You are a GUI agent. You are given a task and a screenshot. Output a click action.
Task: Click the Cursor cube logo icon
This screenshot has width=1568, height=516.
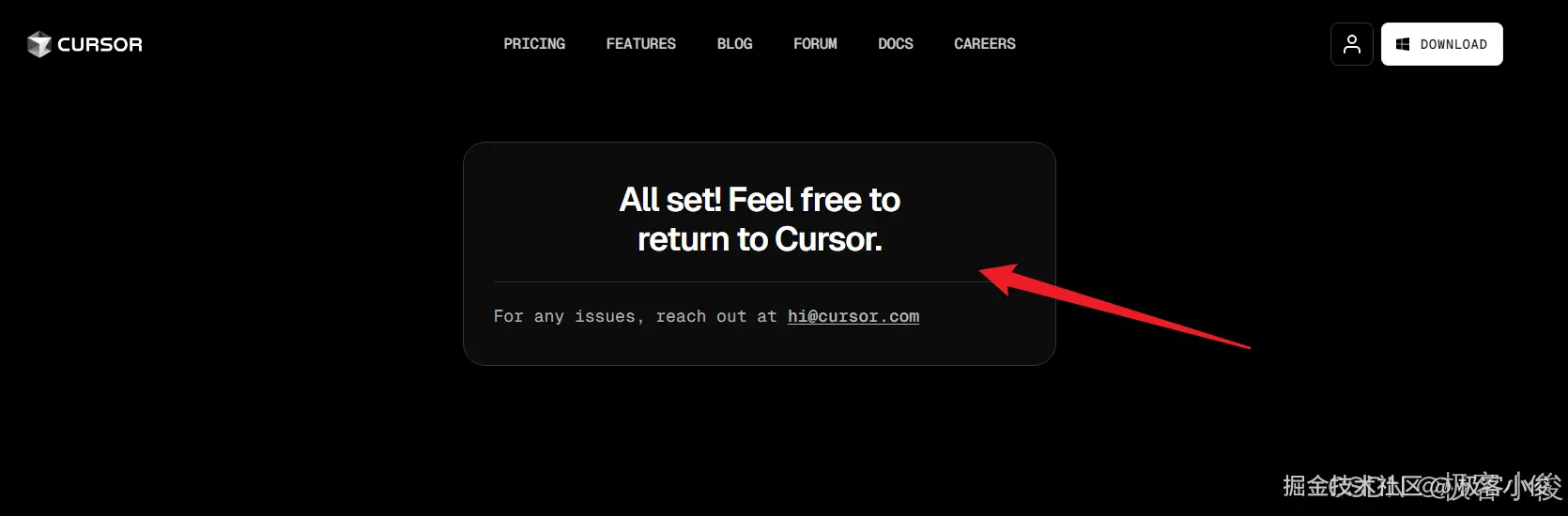click(39, 44)
